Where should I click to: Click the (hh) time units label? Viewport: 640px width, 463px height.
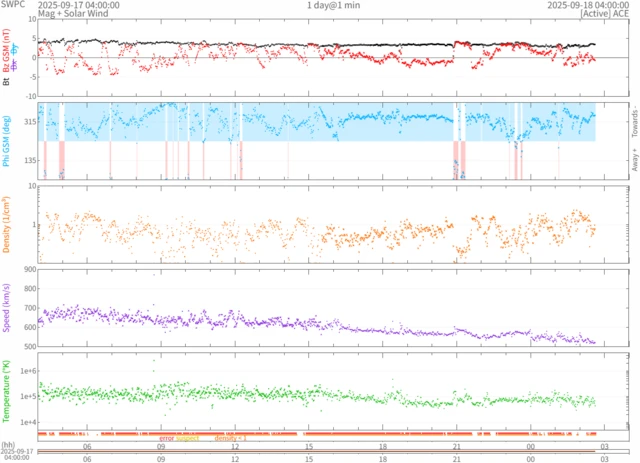click(8, 445)
